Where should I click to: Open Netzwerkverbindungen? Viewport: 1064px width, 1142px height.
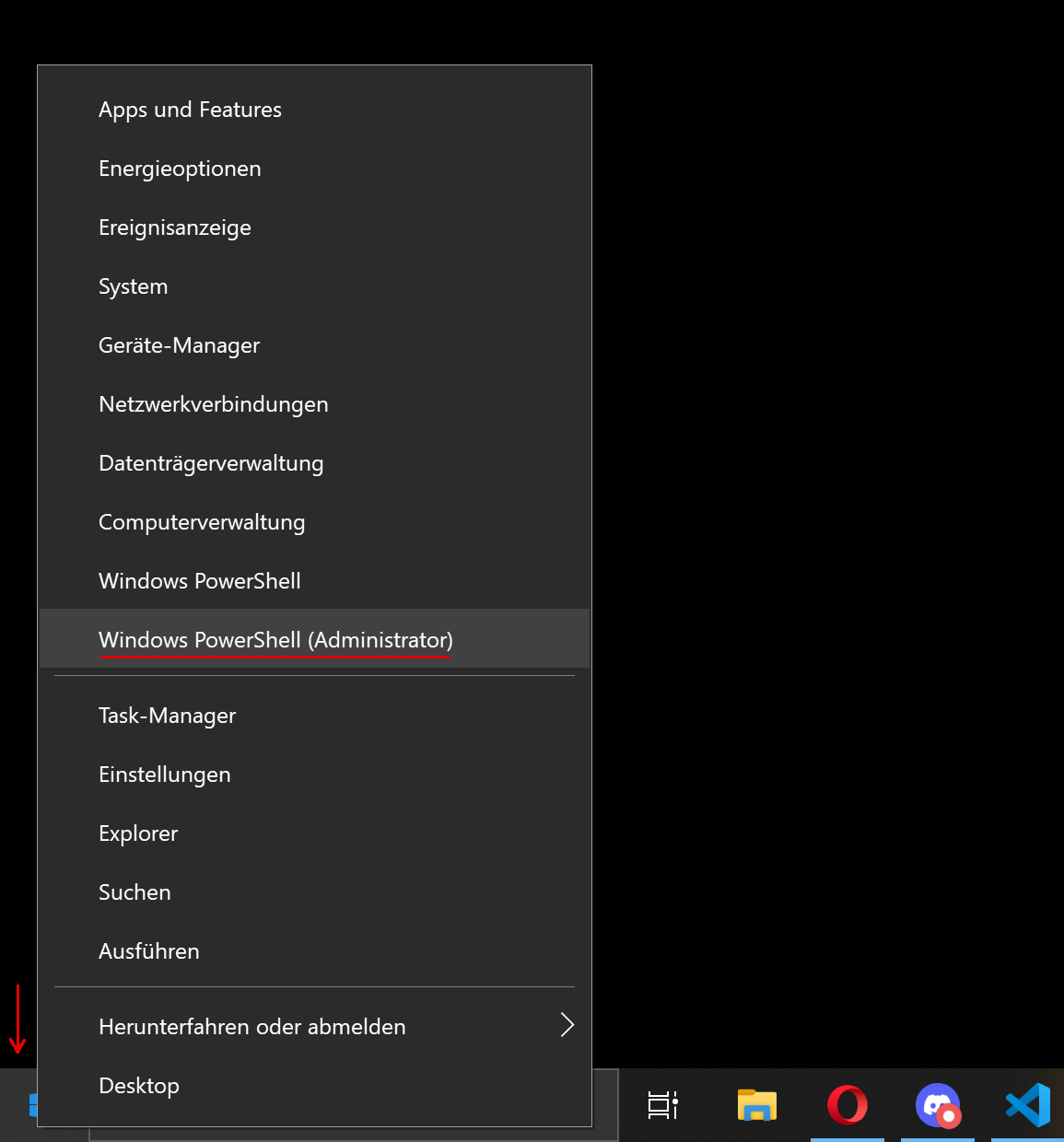tap(314, 404)
